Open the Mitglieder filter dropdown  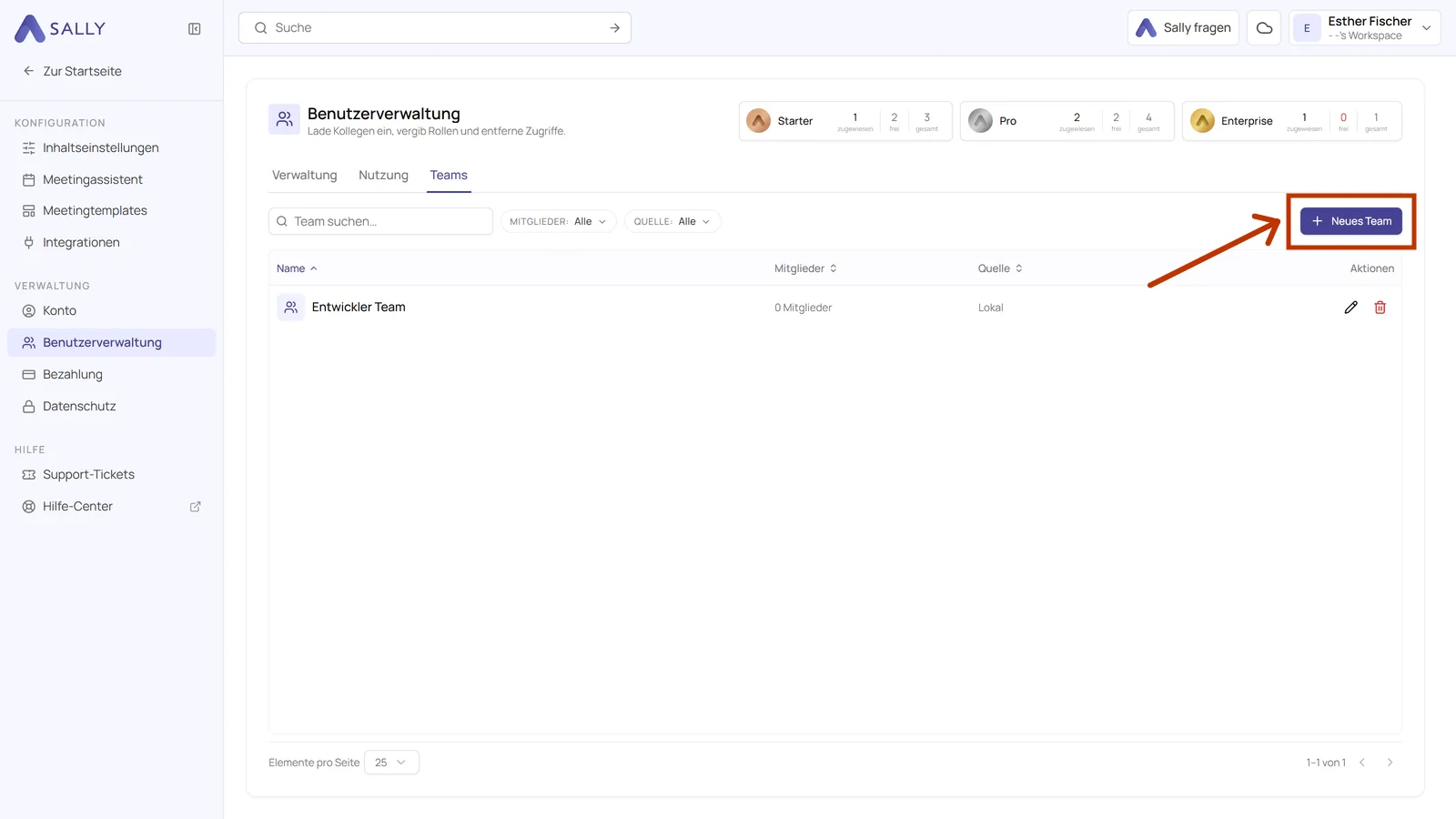pyautogui.click(x=559, y=221)
